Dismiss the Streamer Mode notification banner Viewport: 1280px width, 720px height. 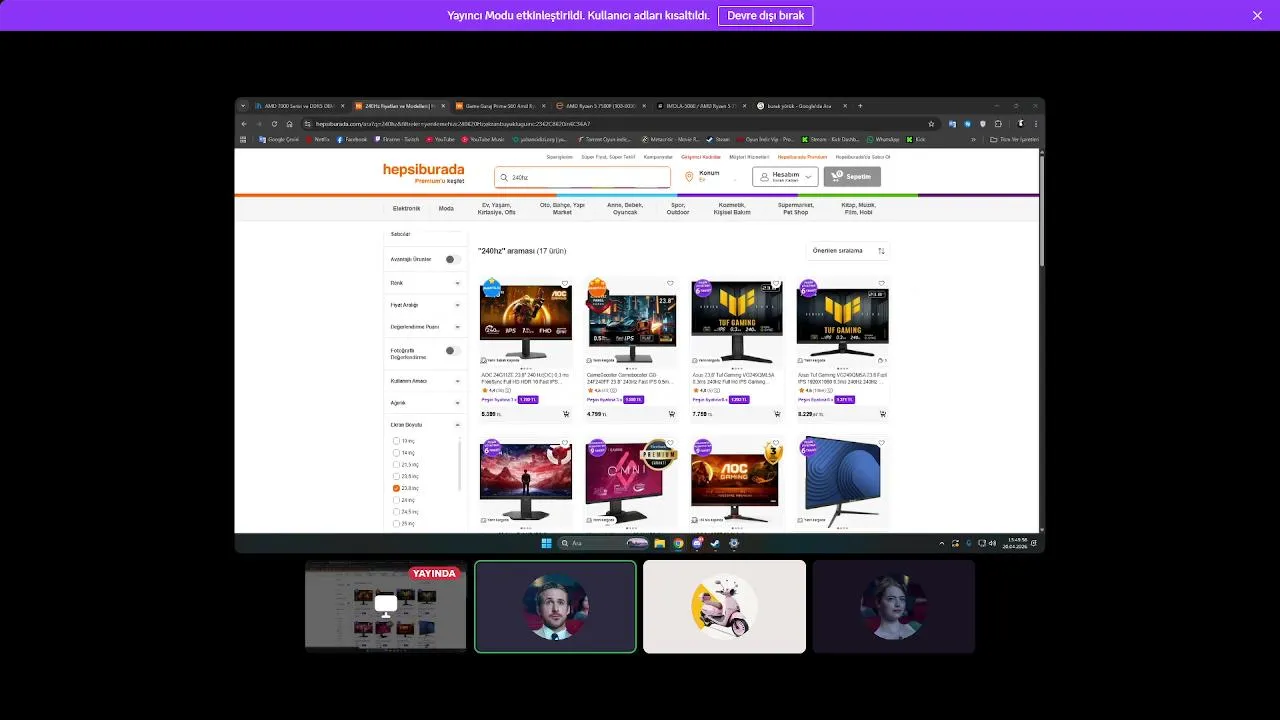click(1257, 15)
